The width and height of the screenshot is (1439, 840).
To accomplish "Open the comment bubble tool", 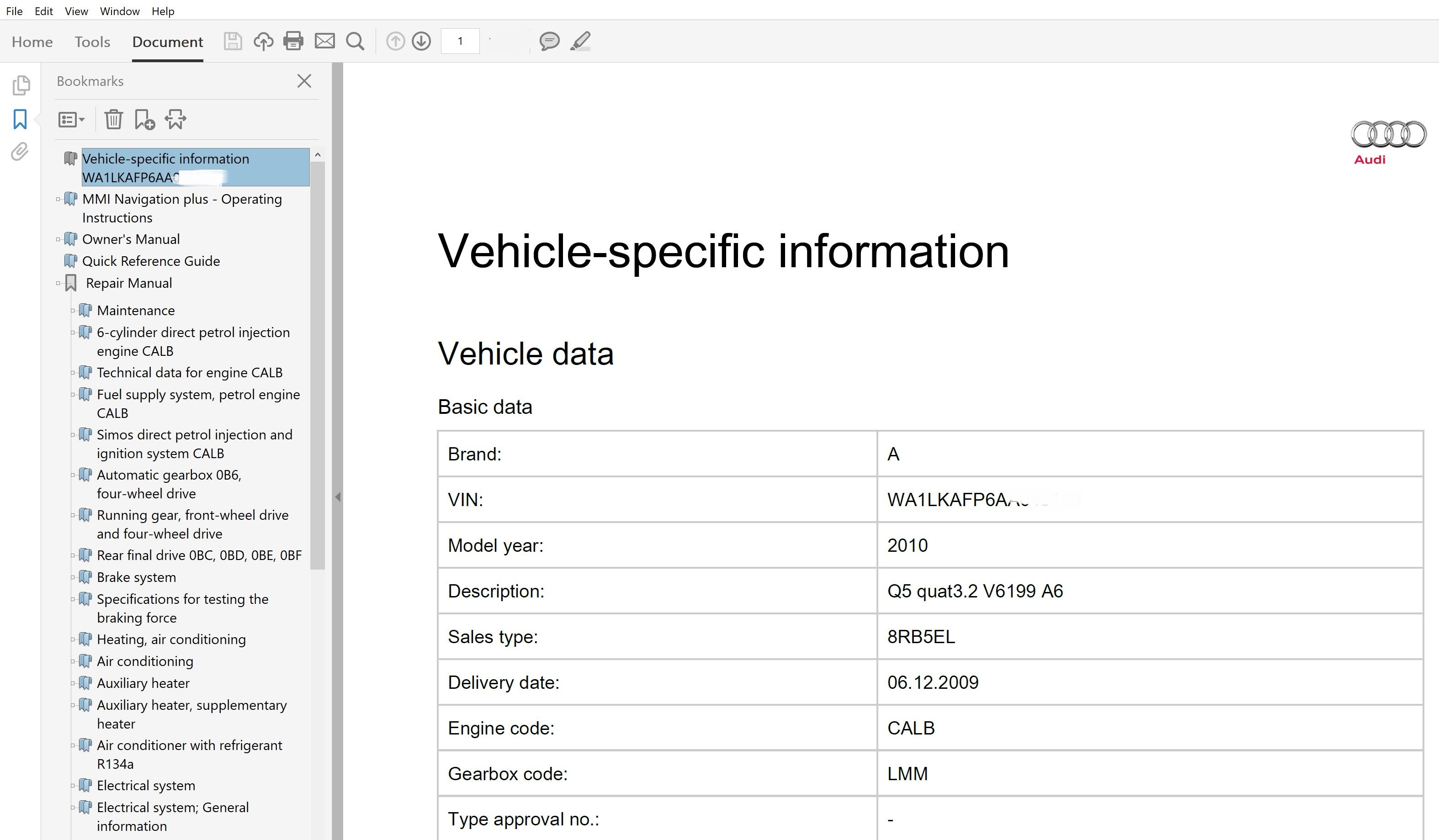I will tap(549, 41).
